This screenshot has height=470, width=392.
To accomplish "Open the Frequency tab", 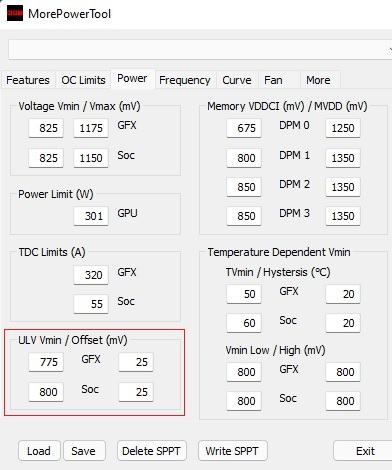I will pyautogui.click(x=185, y=80).
